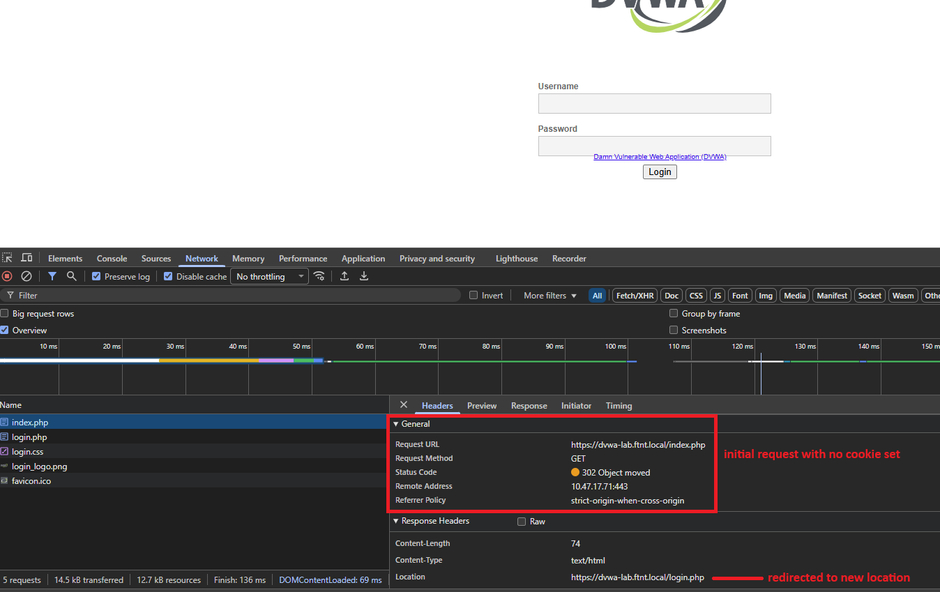Switch to the Console tab
Viewport: 940px width, 592px height.
click(111, 259)
